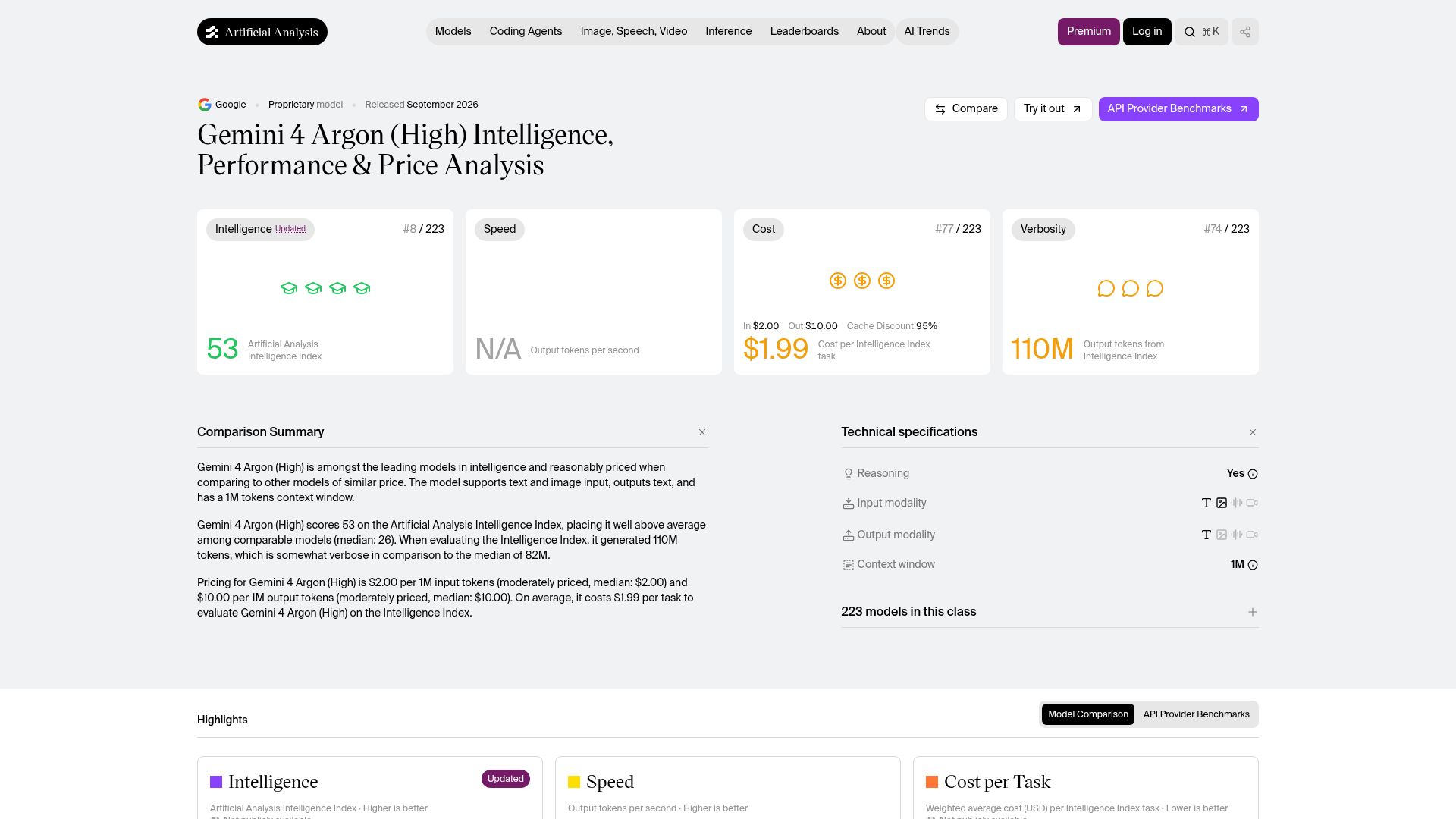This screenshot has width=1456, height=819.
Task: Click the Updated link in Intelligence card
Action: click(x=290, y=229)
